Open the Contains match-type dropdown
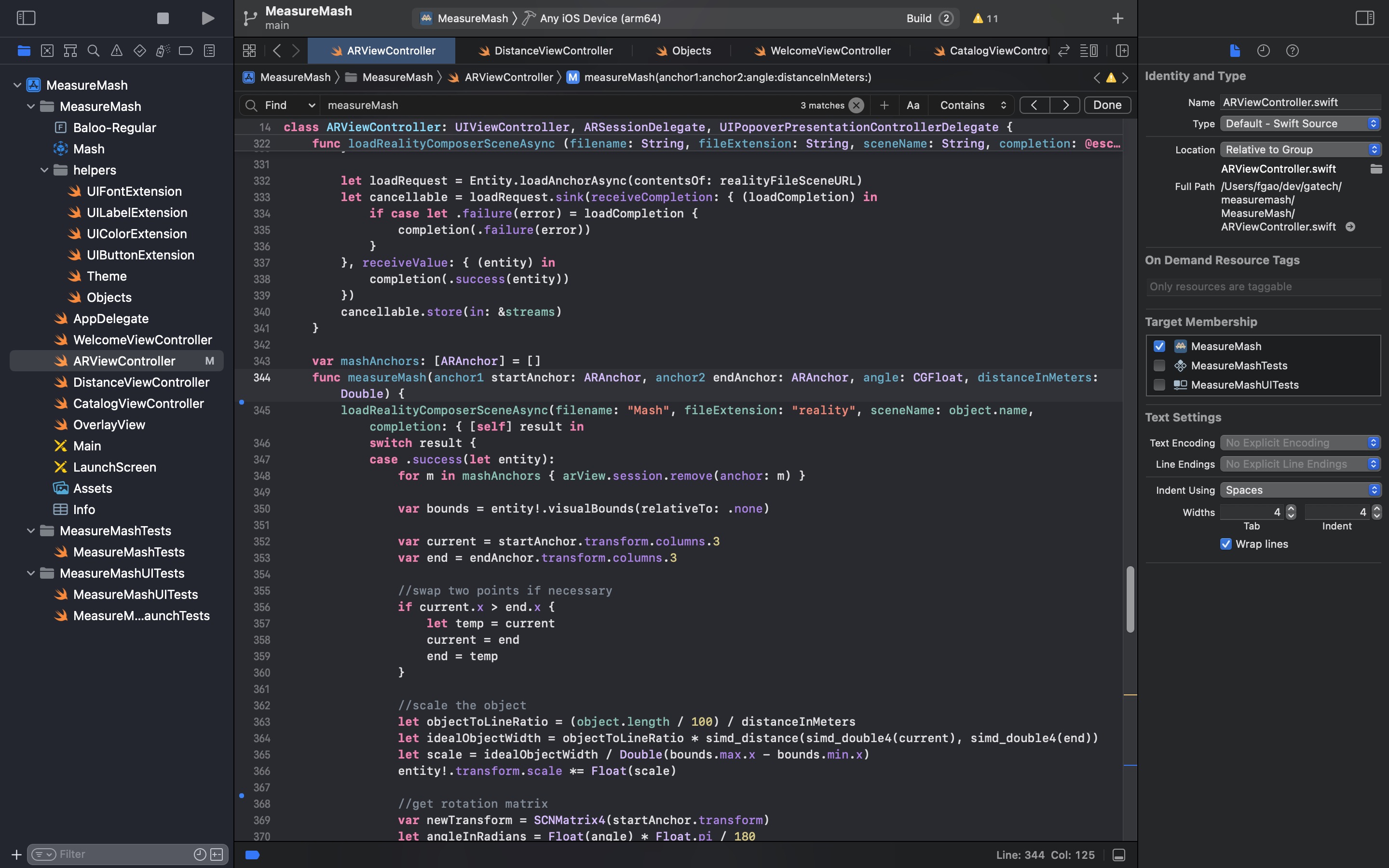Viewport: 1389px width, 868px height. [973, 105]
